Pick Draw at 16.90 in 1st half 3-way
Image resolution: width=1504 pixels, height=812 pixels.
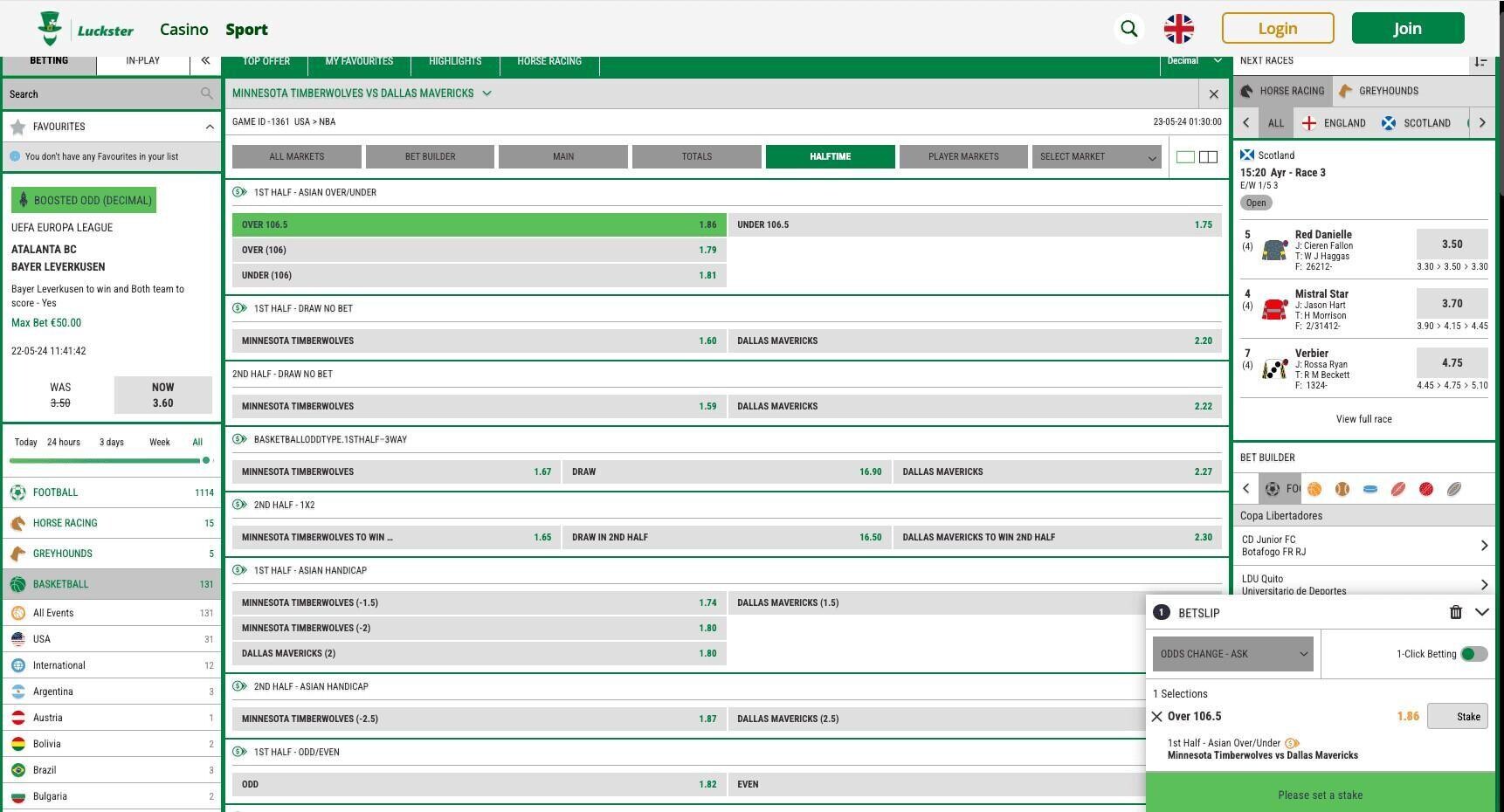pyautogui.click(x=727, y=471)
